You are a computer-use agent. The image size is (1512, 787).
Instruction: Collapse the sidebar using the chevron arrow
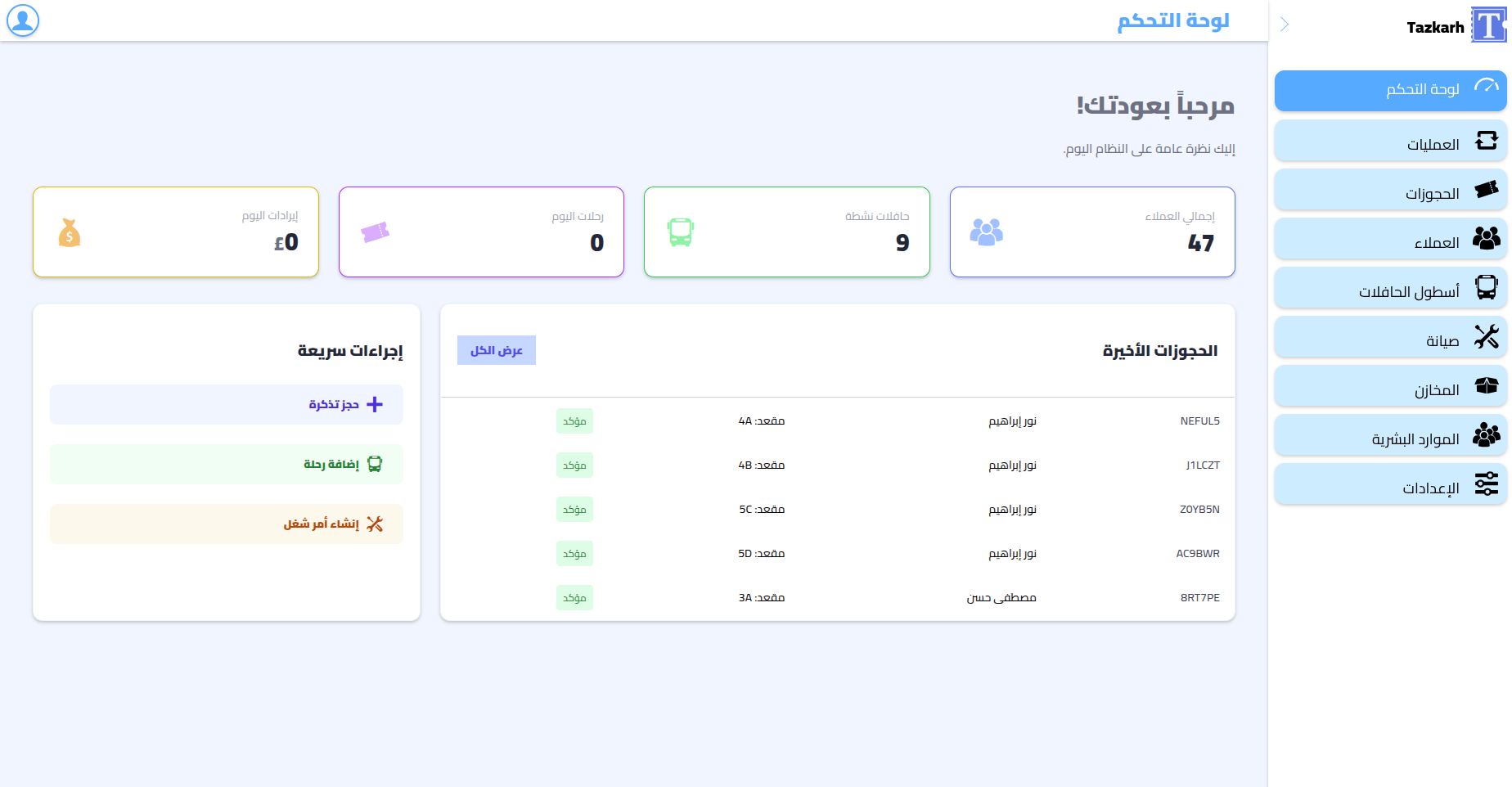coord(1285,25)
